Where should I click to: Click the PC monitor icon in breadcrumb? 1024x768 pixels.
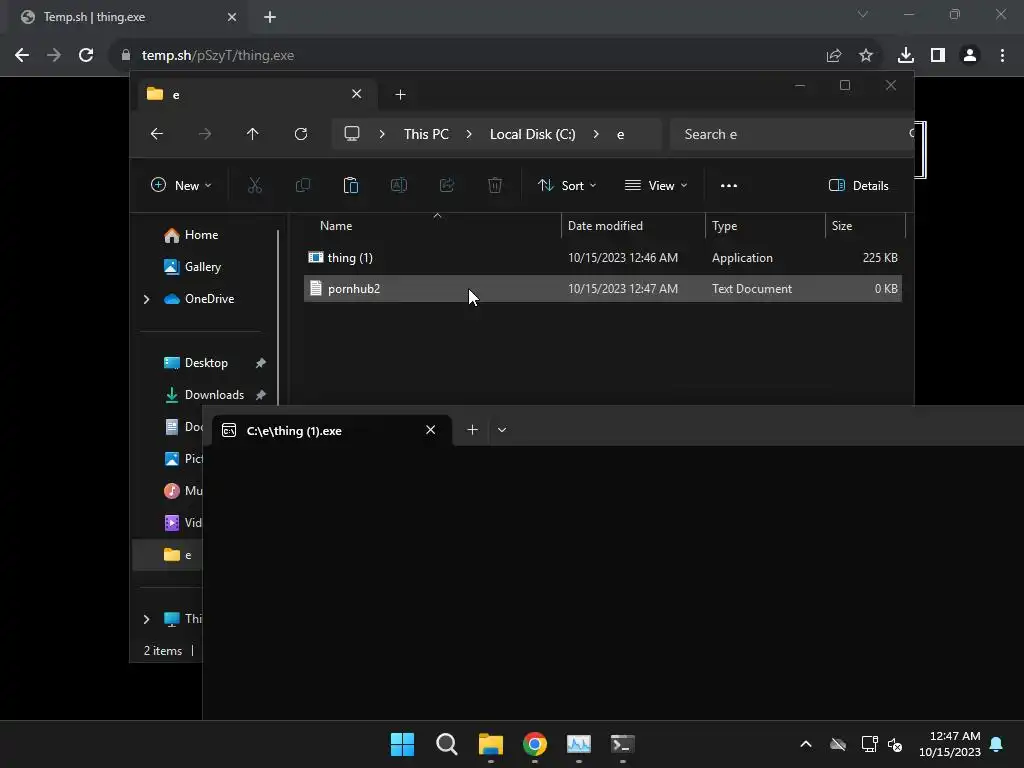(x=352, y=134)
